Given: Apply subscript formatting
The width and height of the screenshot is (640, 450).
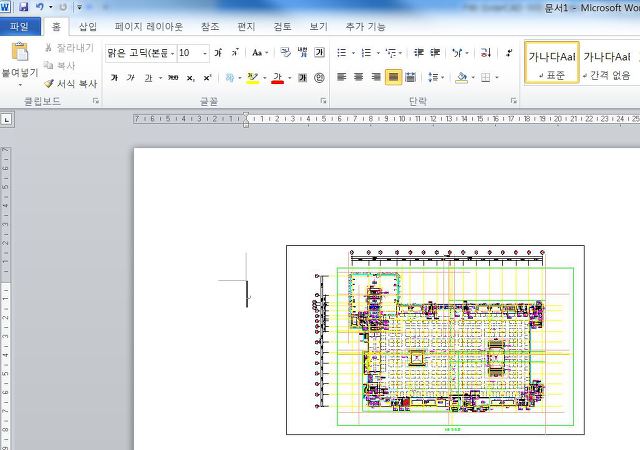Looking at the screenshot, I should click(x=190, y=77).
